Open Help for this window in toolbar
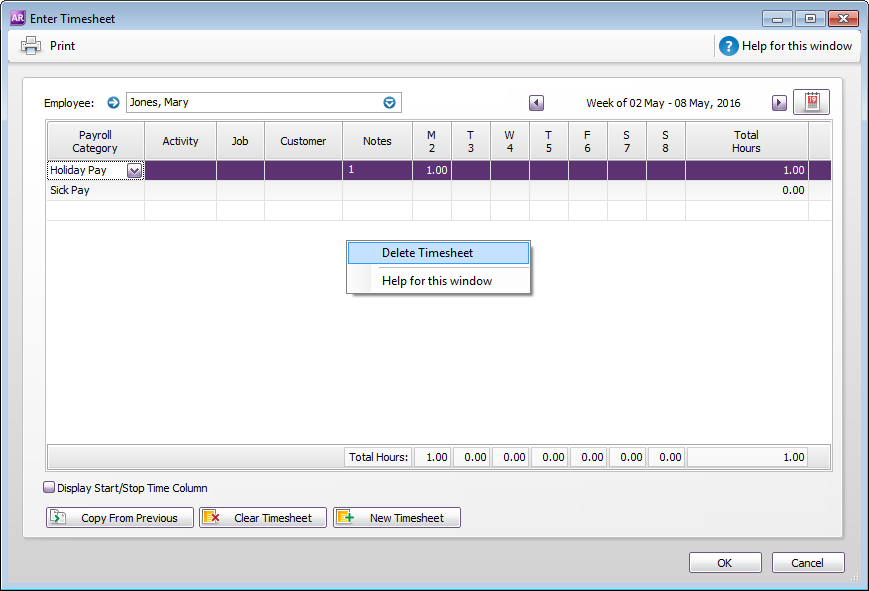This screenshot has height=591, width=869. [x=786, y=45]
